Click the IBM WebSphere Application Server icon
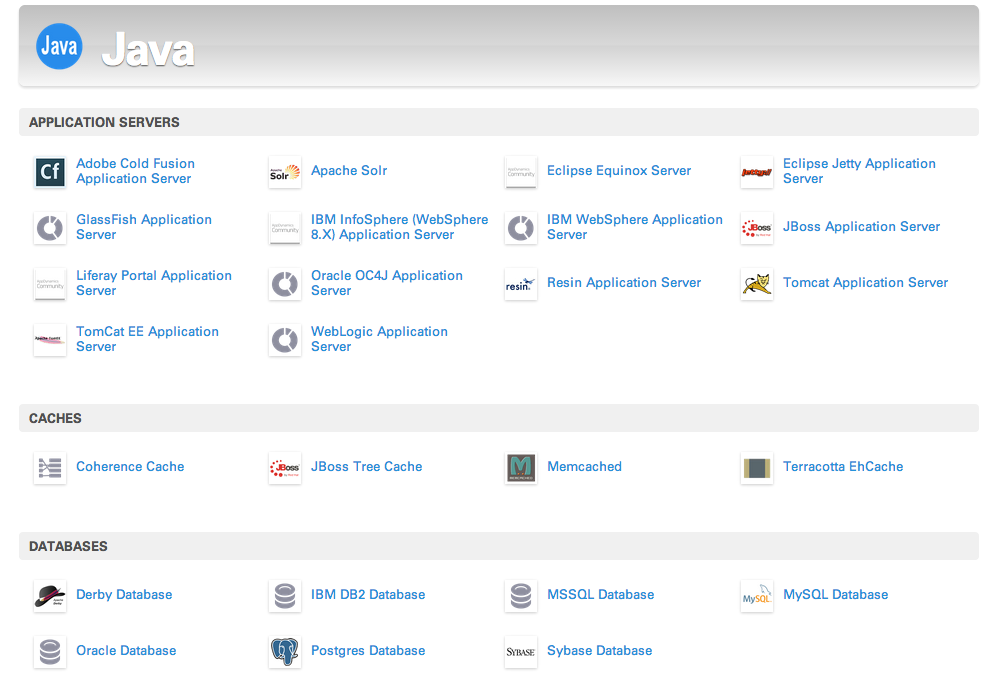 point(521,228)
